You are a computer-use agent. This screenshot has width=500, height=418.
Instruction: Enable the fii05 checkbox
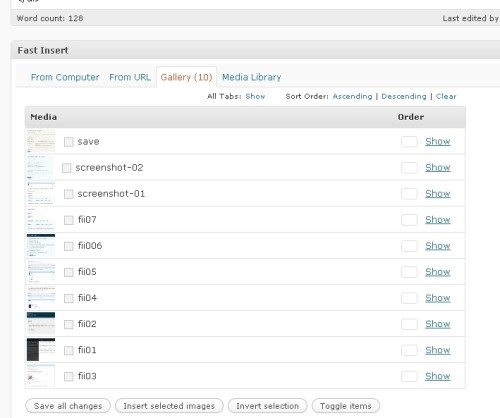coord(69,272)
